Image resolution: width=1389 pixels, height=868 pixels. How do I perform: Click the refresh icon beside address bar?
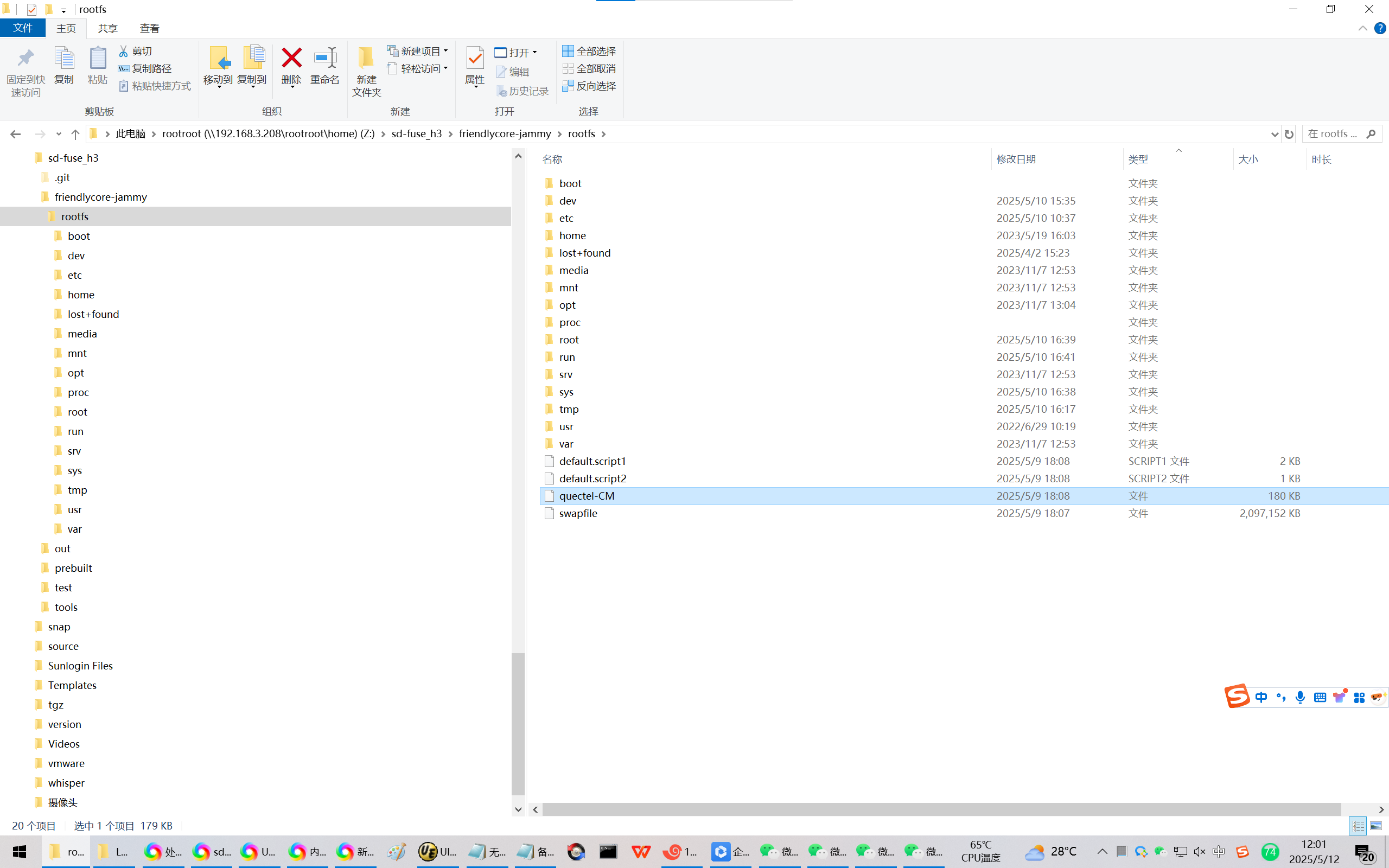(x=1289, y=135)
